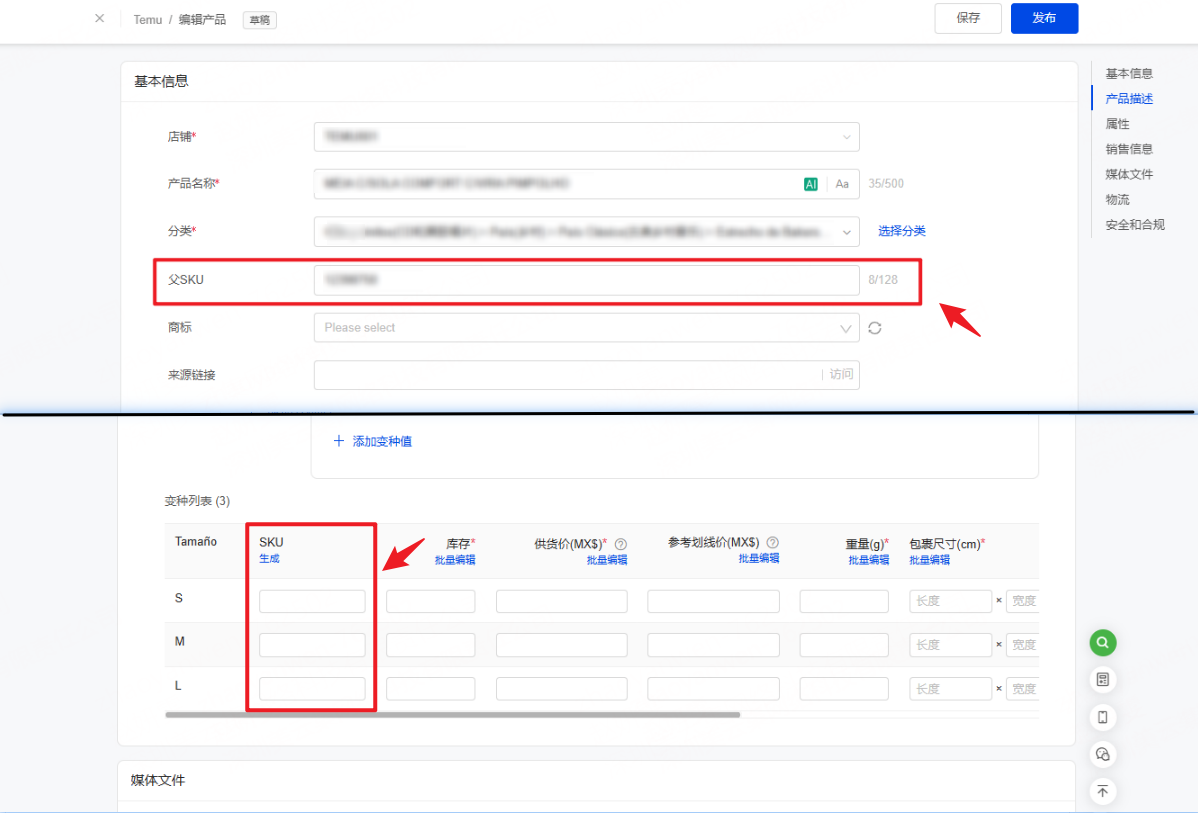The image size is (1198, 813).
Task: Click the SKU input field for size S
Action: click(312, 601)
